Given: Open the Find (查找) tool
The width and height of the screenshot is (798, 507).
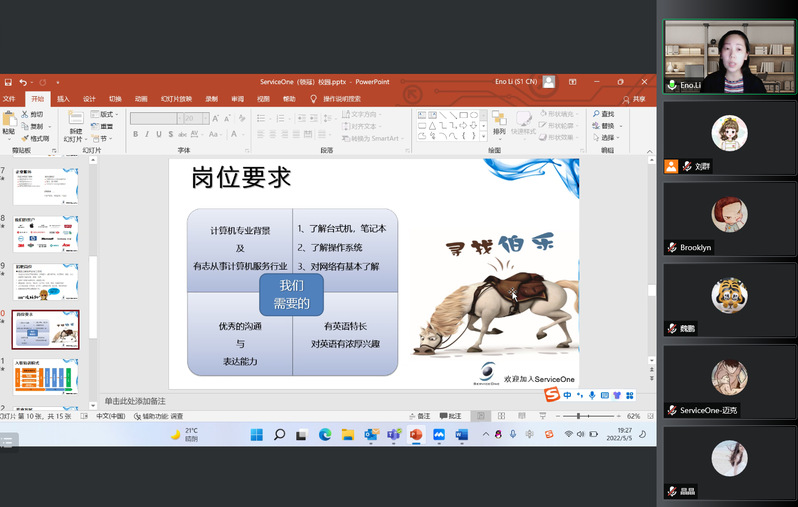Looking at the screenshot, I should click(603, 114).
